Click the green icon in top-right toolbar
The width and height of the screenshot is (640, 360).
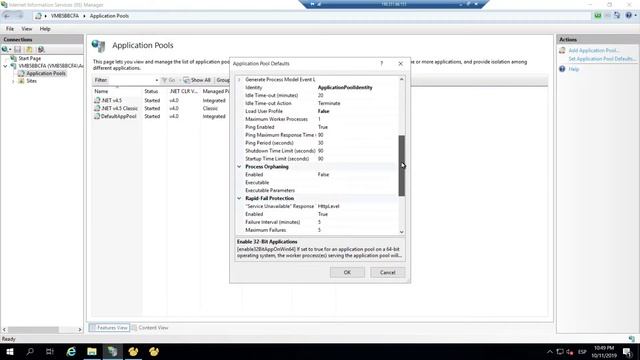click(x=598, y=16)
